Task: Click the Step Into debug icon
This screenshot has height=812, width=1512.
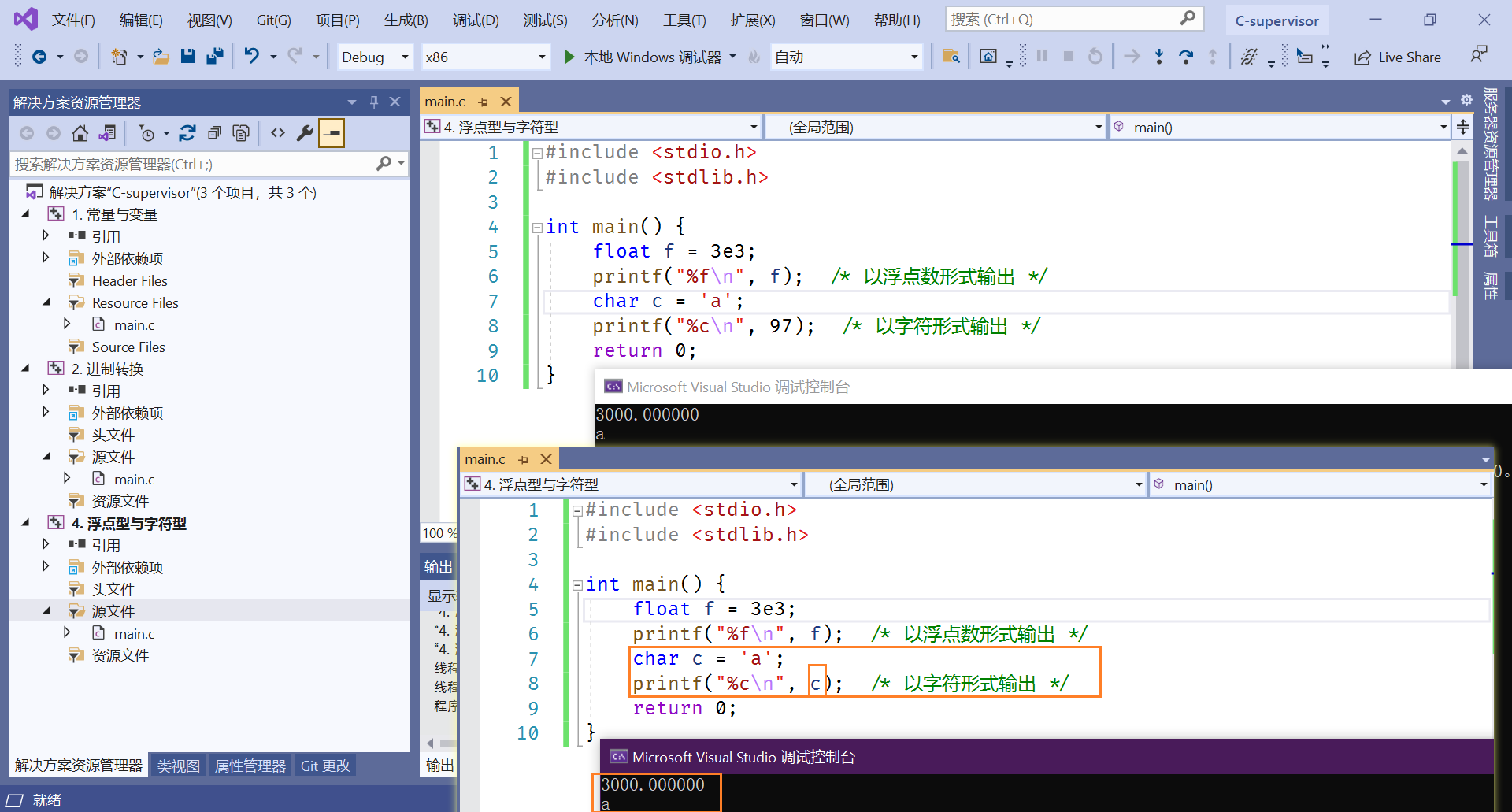Action: [x=1158, y=57]
